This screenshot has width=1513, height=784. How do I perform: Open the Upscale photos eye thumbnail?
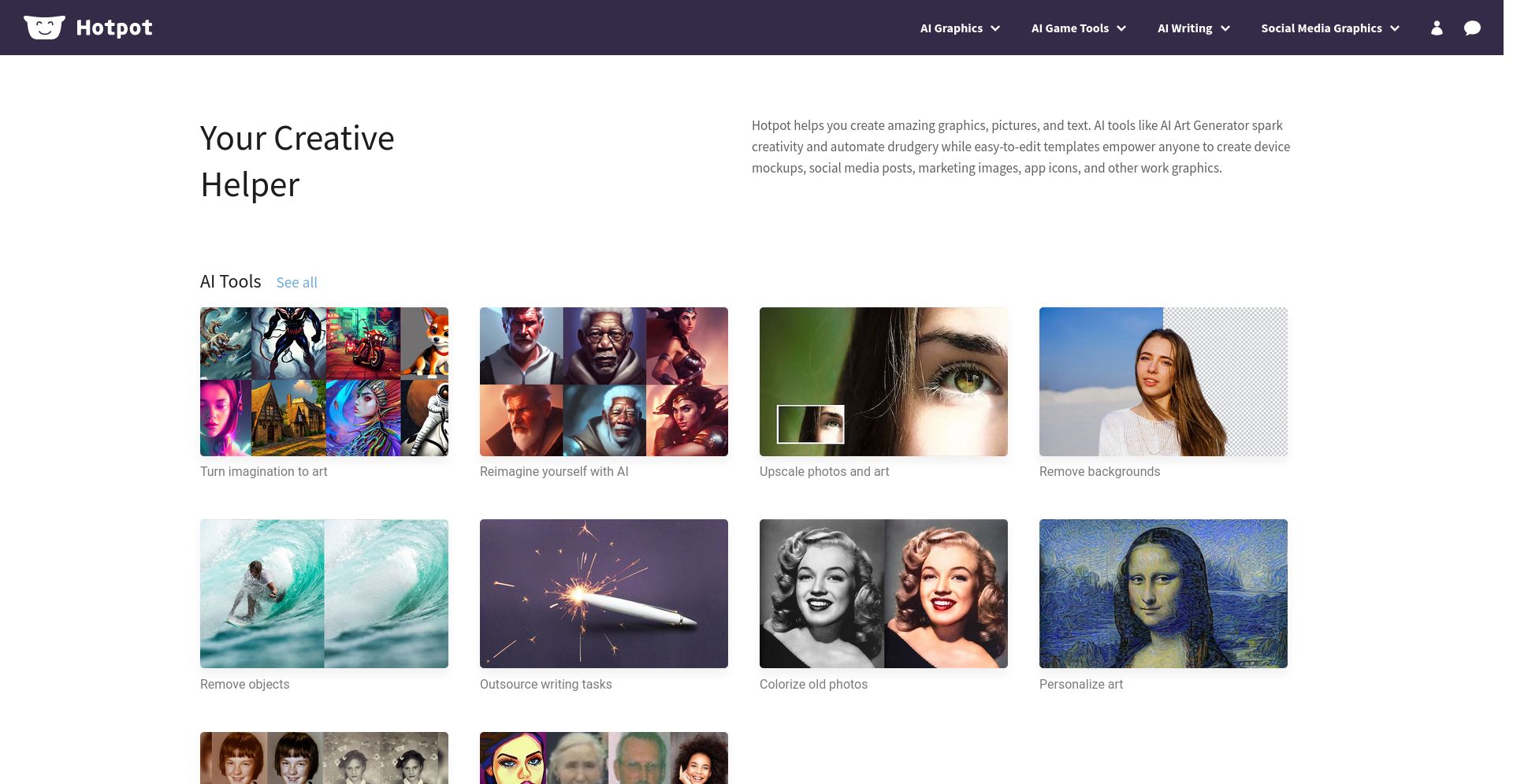(883, 381)
